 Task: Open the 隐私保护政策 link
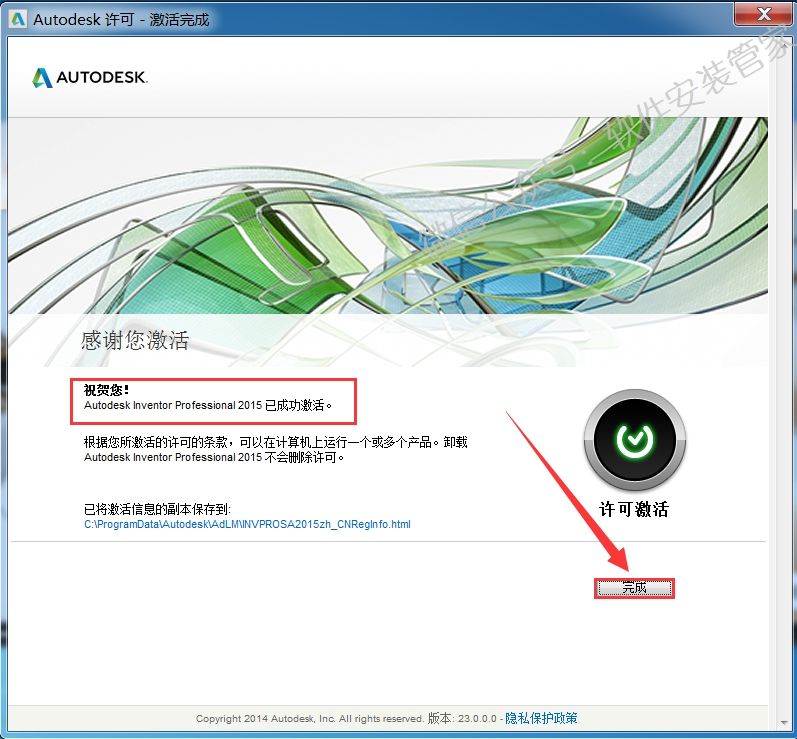(x=541, y=718)
